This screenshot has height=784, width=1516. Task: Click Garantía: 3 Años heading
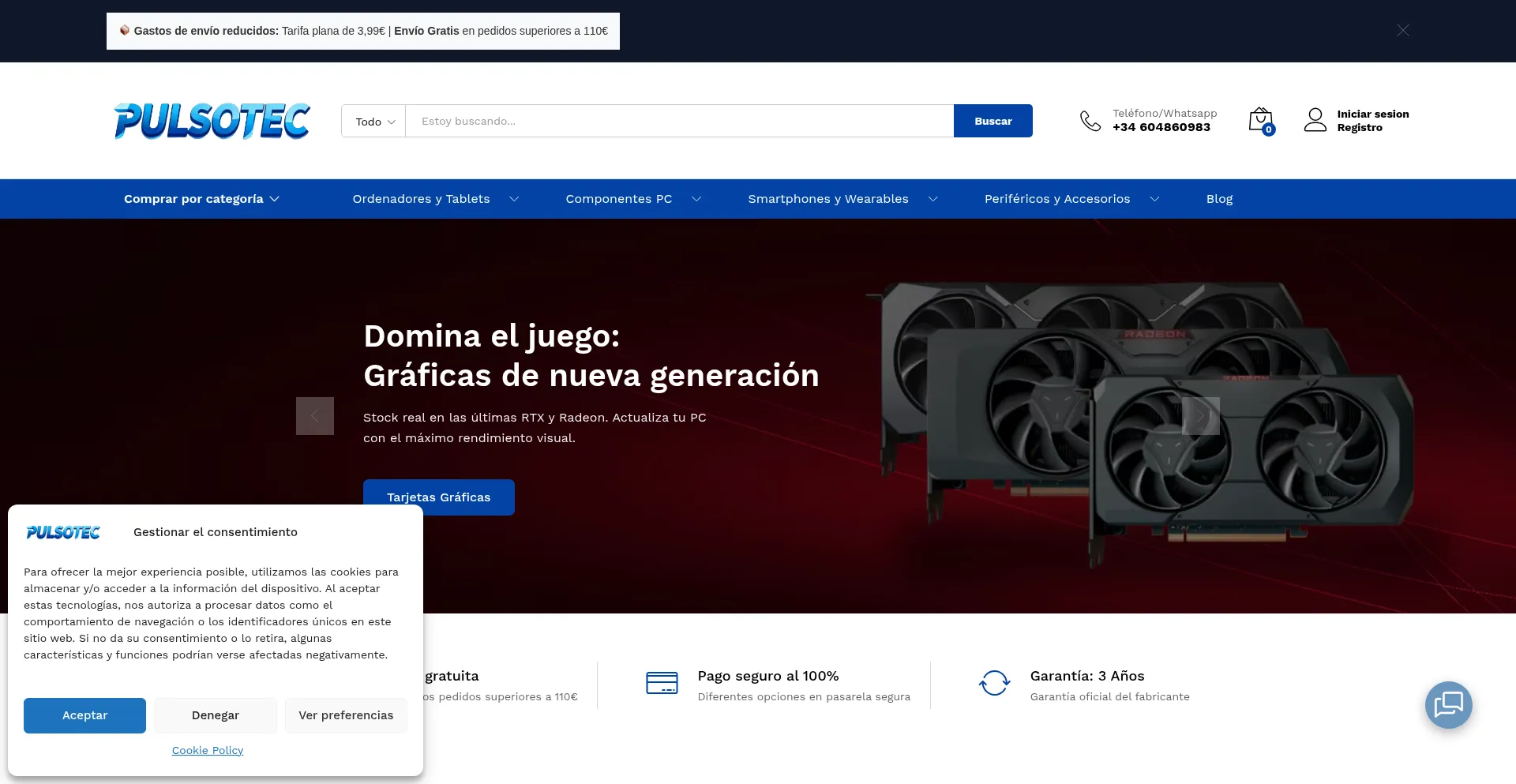click(x=1087, y=676)
